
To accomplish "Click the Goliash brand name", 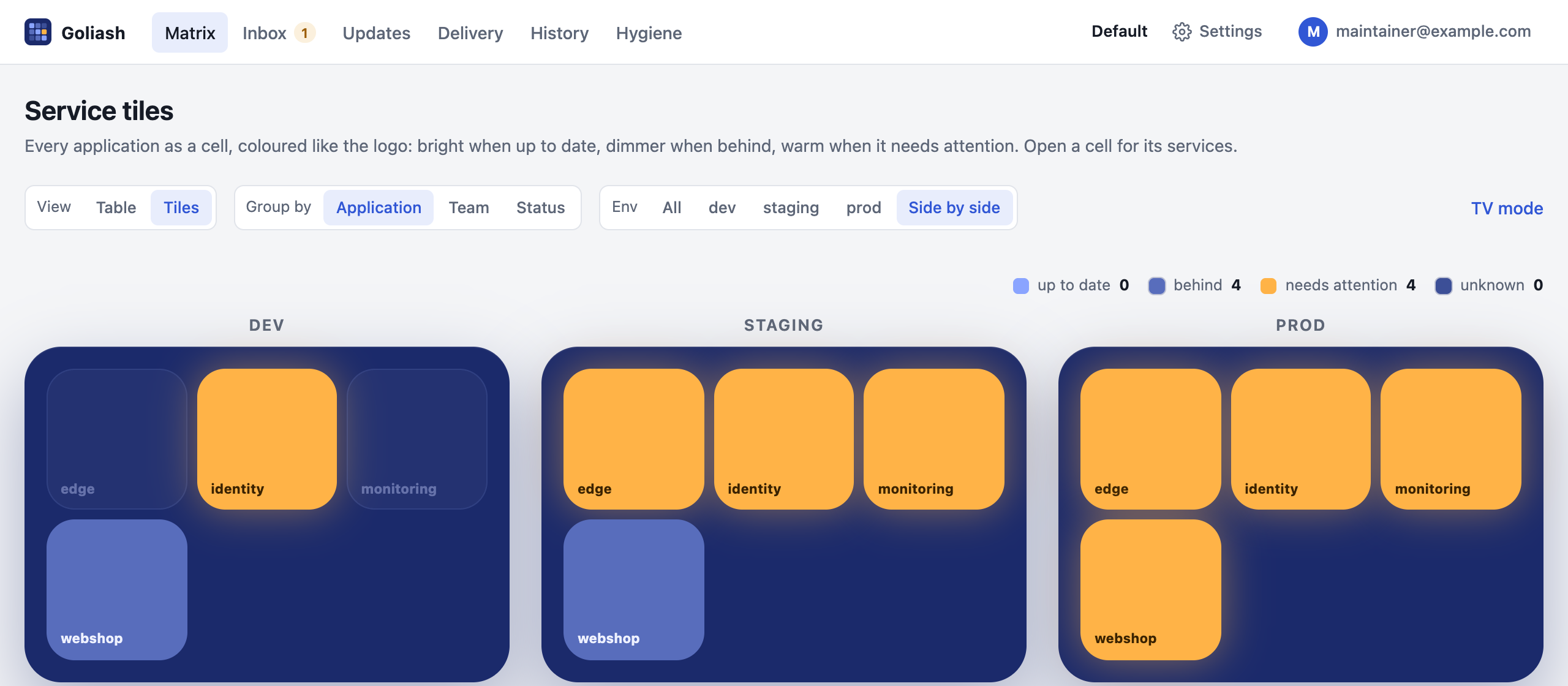I will 93,32.
